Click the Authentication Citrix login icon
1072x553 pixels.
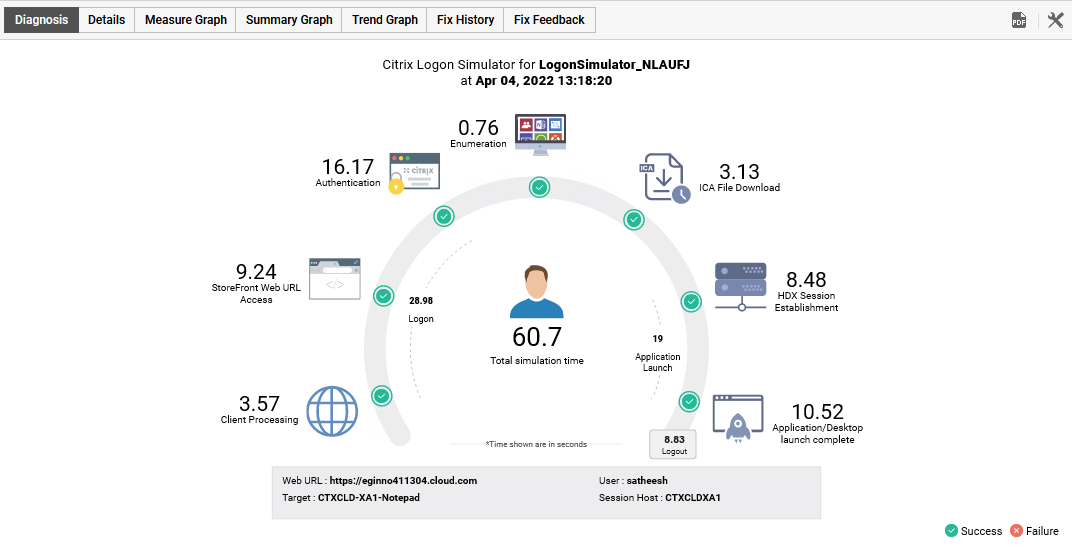(414, 173)
